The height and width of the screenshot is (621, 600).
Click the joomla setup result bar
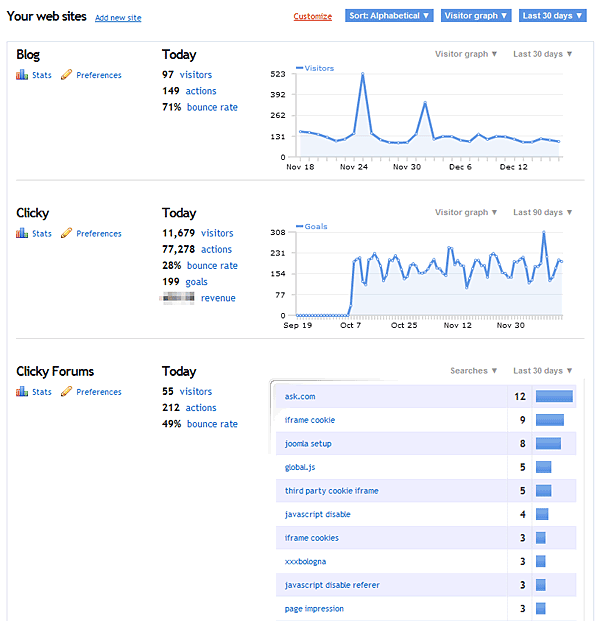548,444
